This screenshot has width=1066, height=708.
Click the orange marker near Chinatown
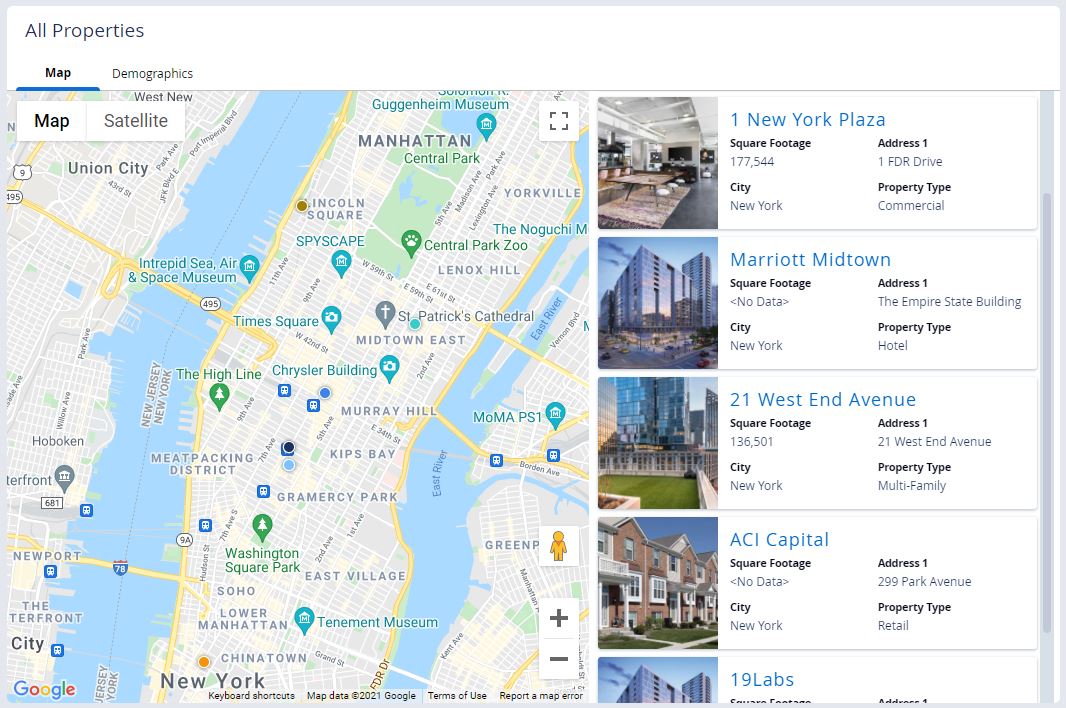coord(204,661)
